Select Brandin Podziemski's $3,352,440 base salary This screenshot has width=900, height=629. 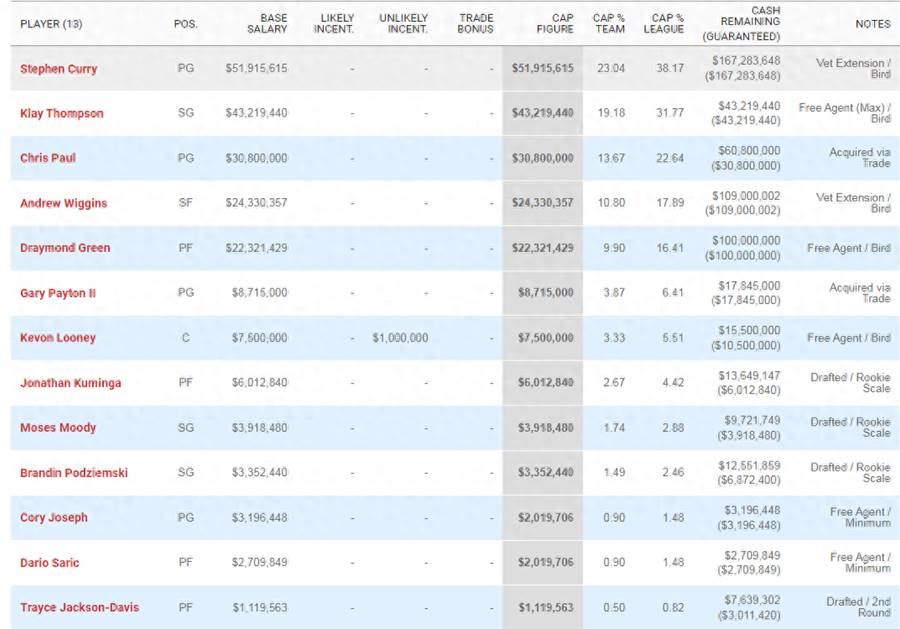tap(259, 472)
